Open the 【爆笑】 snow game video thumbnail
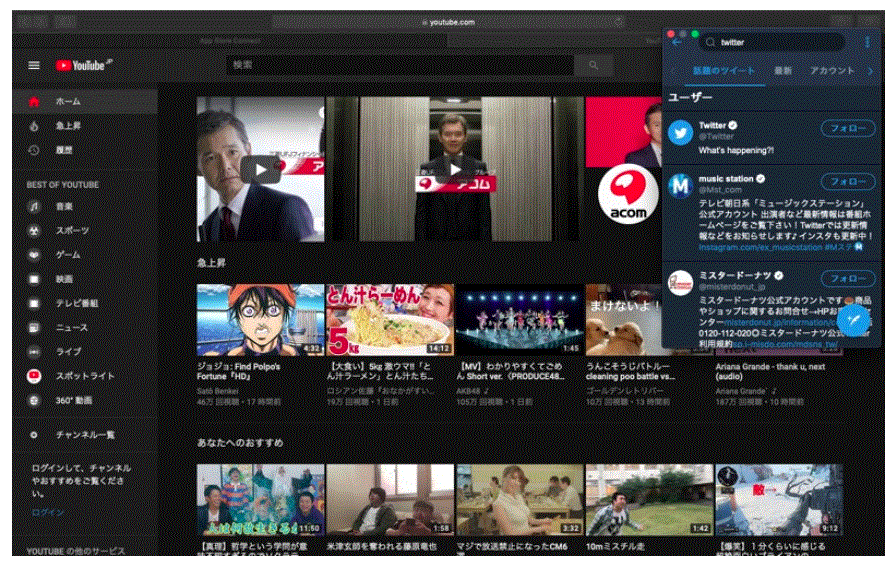Viewport: 896px width, 567px height. [x=779, y=500]
